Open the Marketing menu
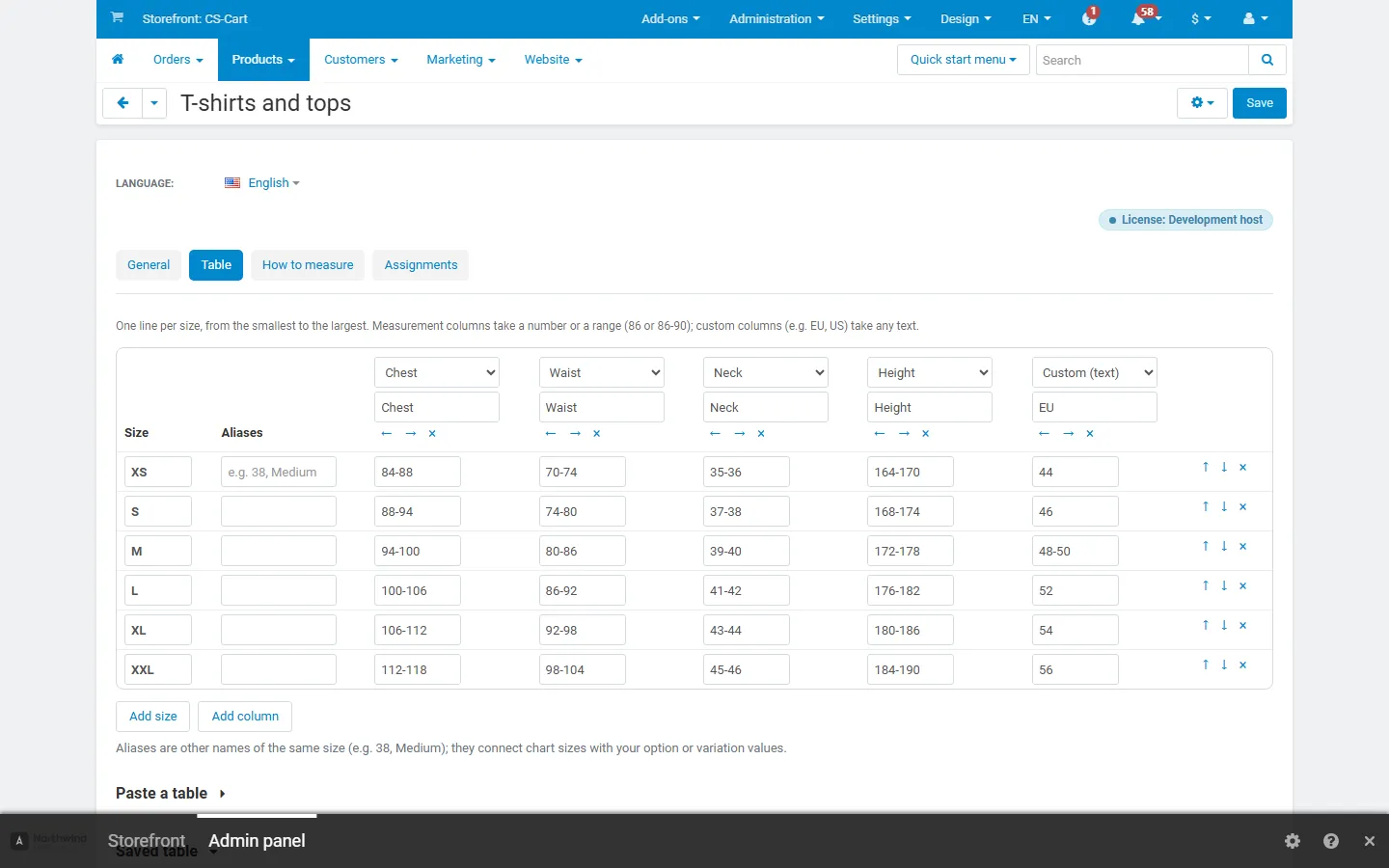This screenshot has width=1389, height=868. point(461,60)
